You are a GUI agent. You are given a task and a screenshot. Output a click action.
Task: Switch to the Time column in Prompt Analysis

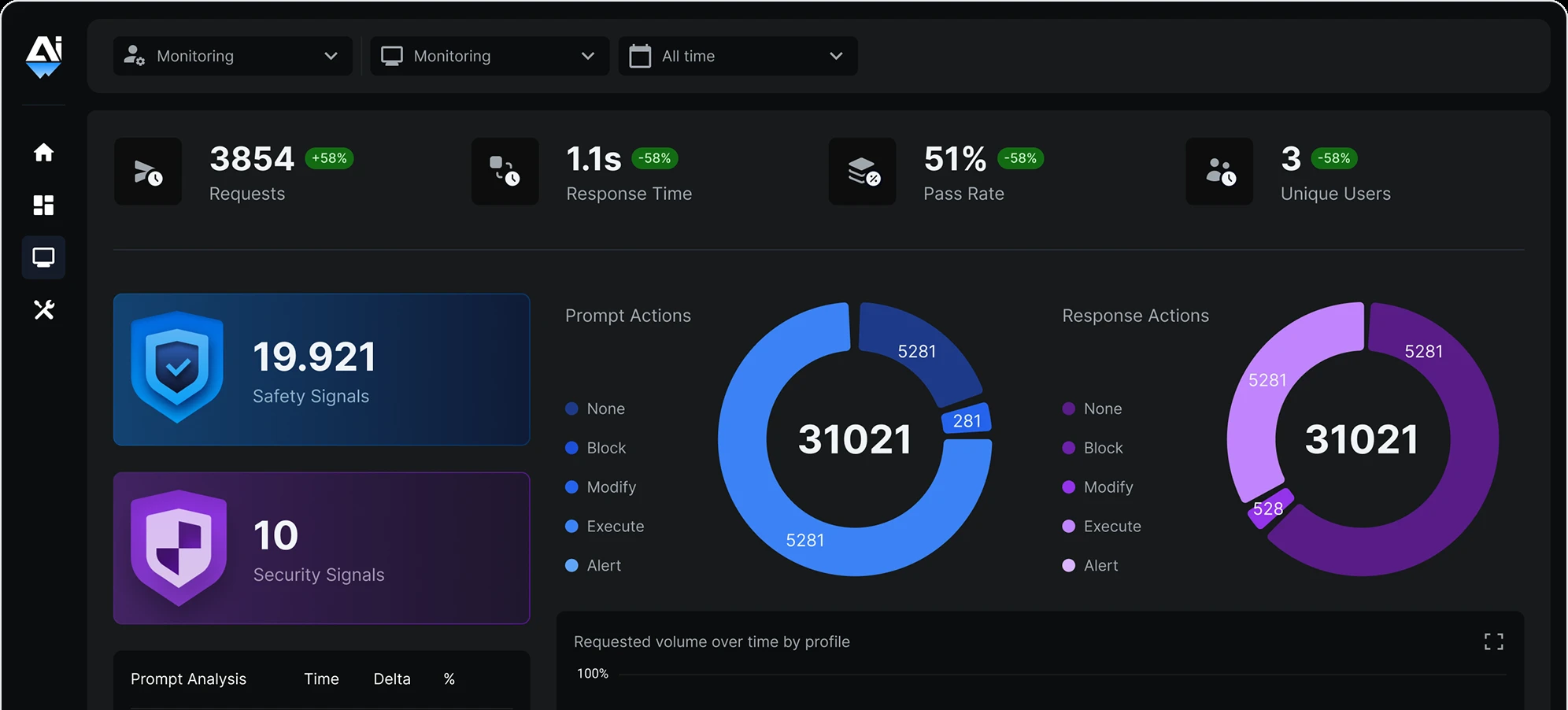[321, 679]
